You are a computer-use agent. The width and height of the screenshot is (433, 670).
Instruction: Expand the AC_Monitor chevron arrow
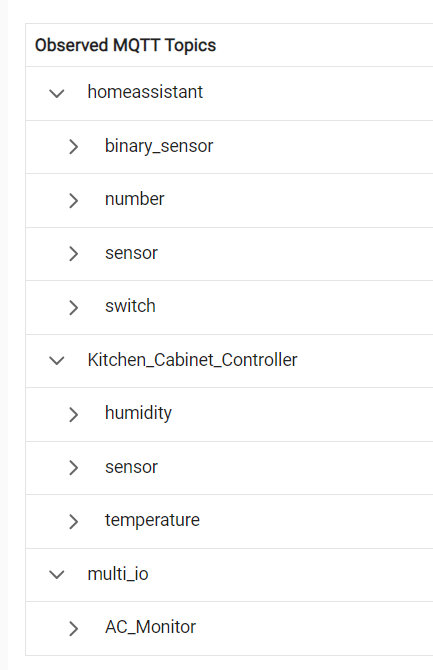point(74,629)
